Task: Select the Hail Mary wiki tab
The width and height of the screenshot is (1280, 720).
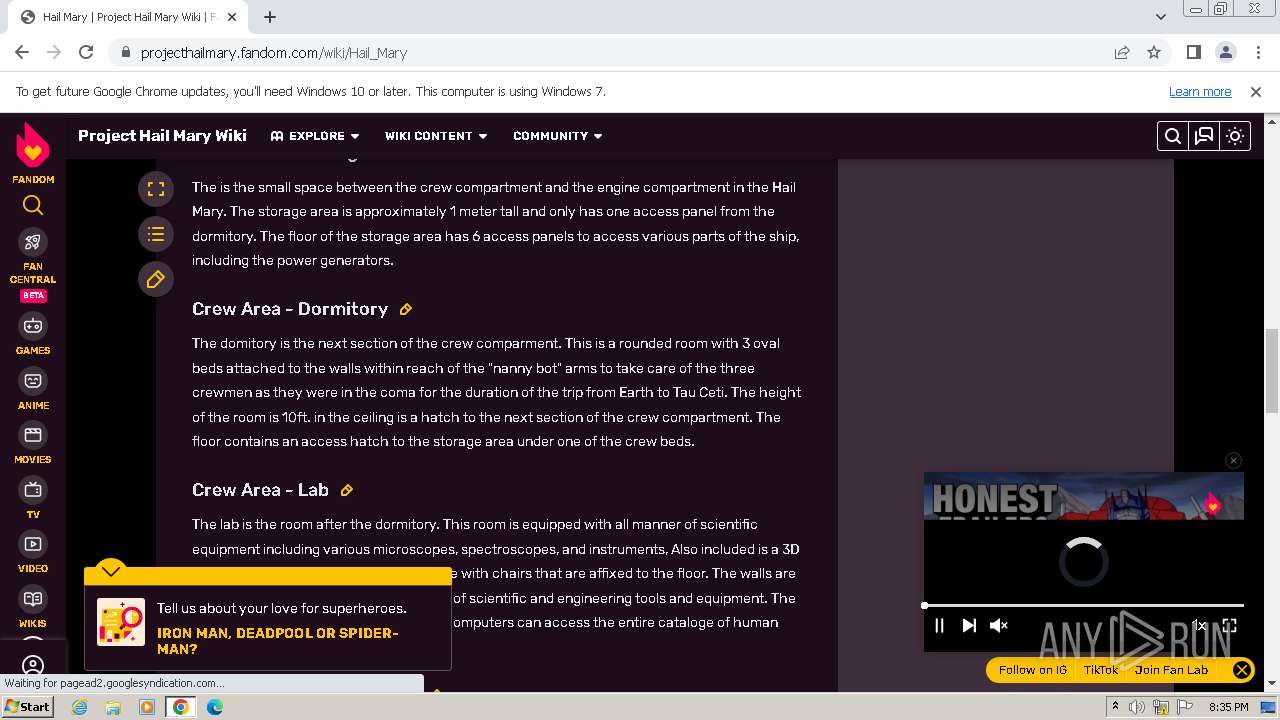Action: (128, 17)
